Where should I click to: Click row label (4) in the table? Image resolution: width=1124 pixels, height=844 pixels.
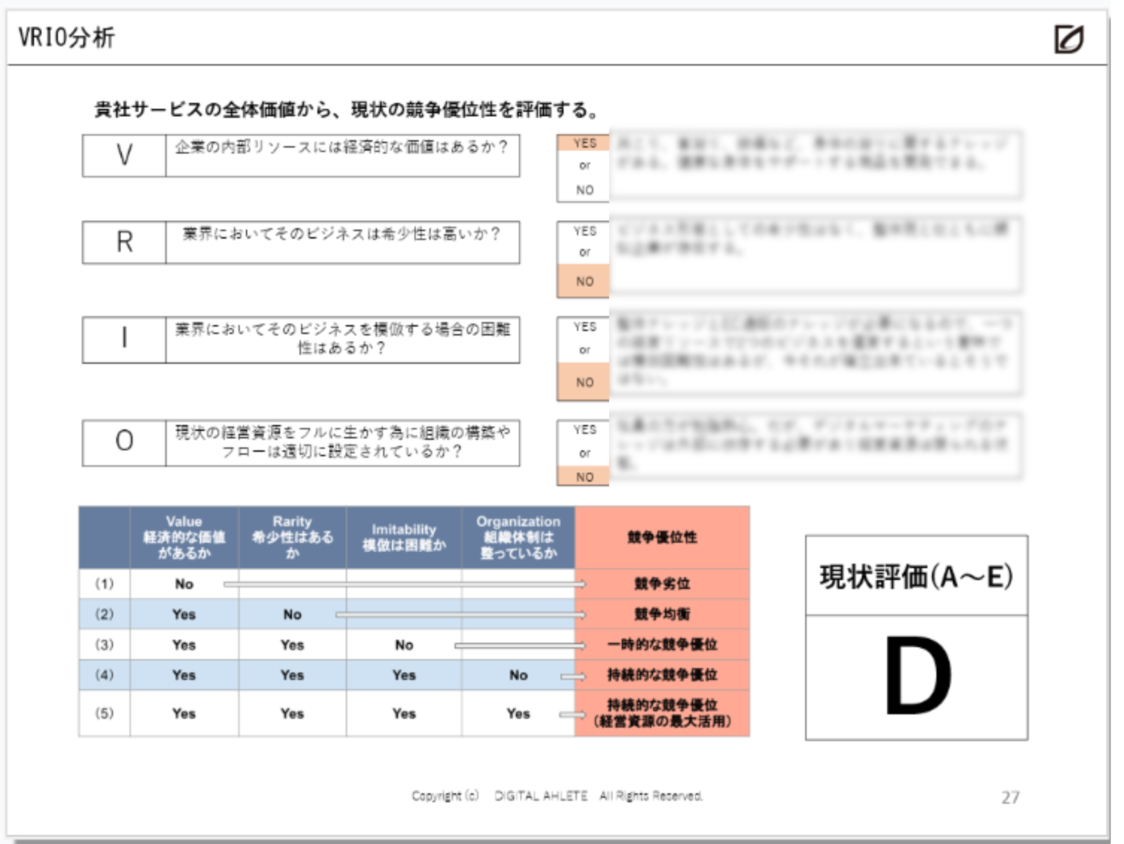tap(105, 675)
